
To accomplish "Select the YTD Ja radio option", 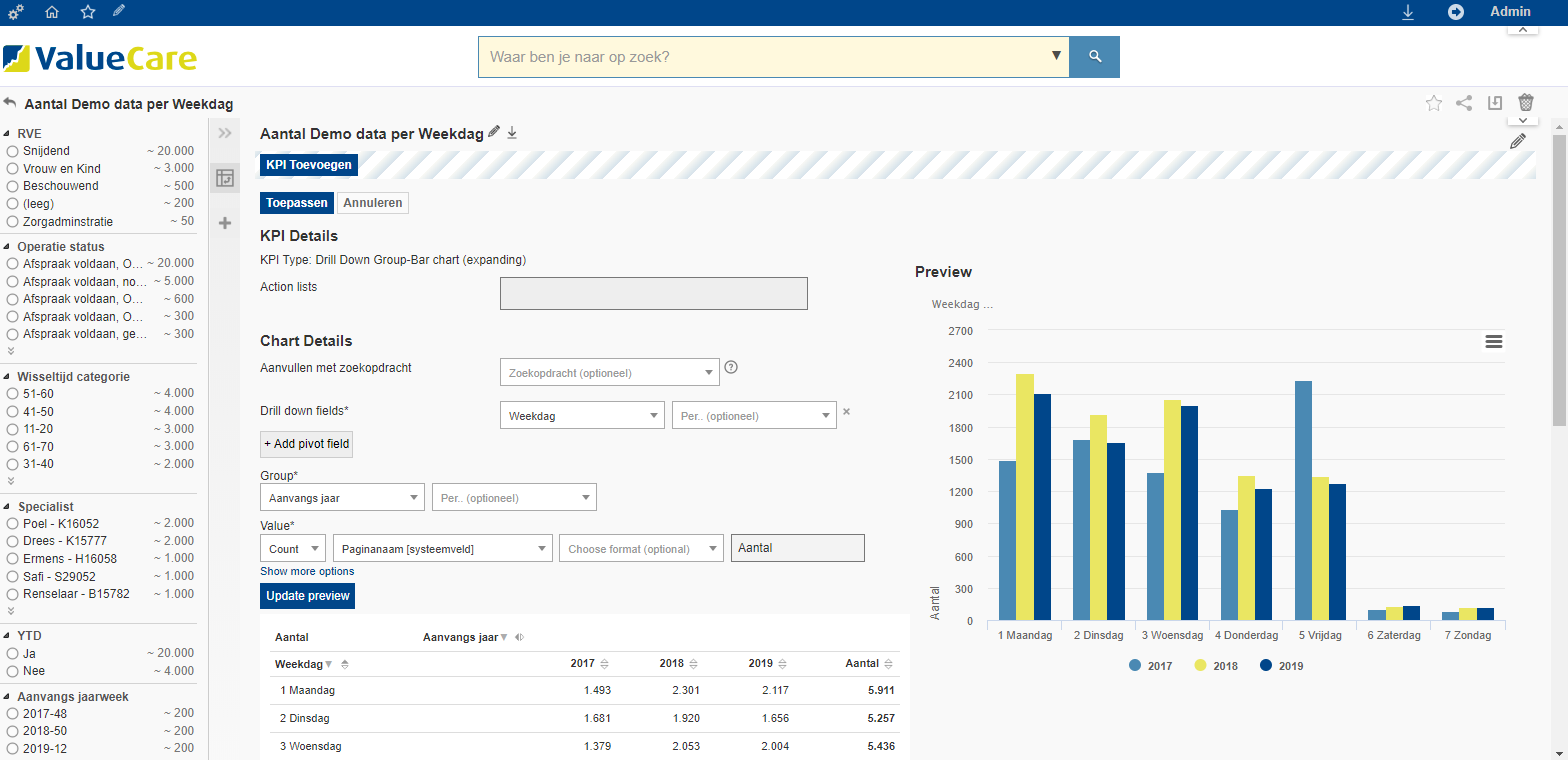I will click(13, 653).
